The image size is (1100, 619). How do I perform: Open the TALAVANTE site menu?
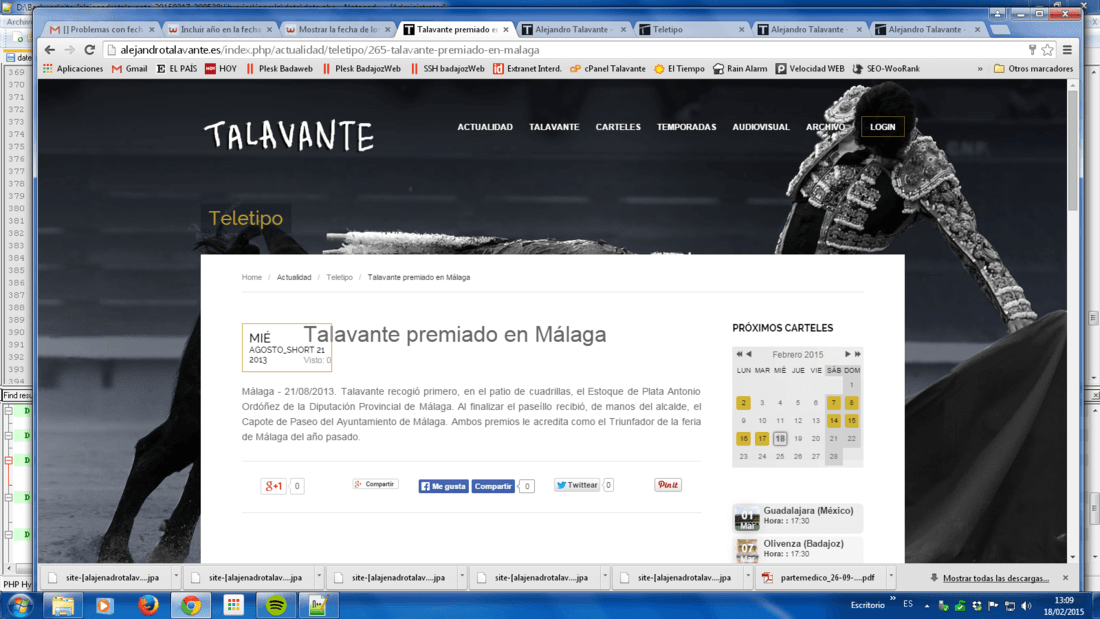(x=554, y=127)
